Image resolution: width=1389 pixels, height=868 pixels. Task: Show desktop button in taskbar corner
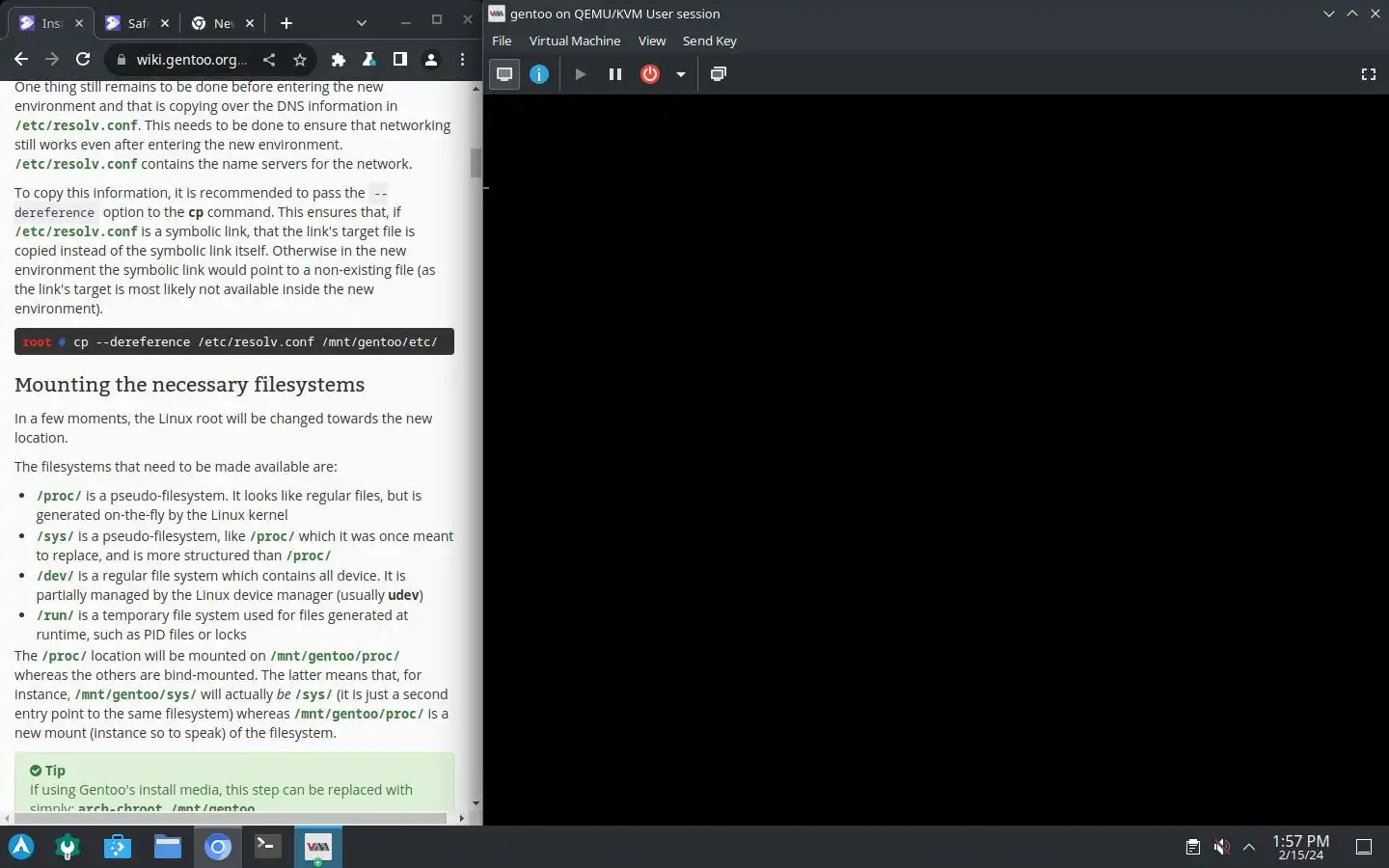(x=1364, y=847)
